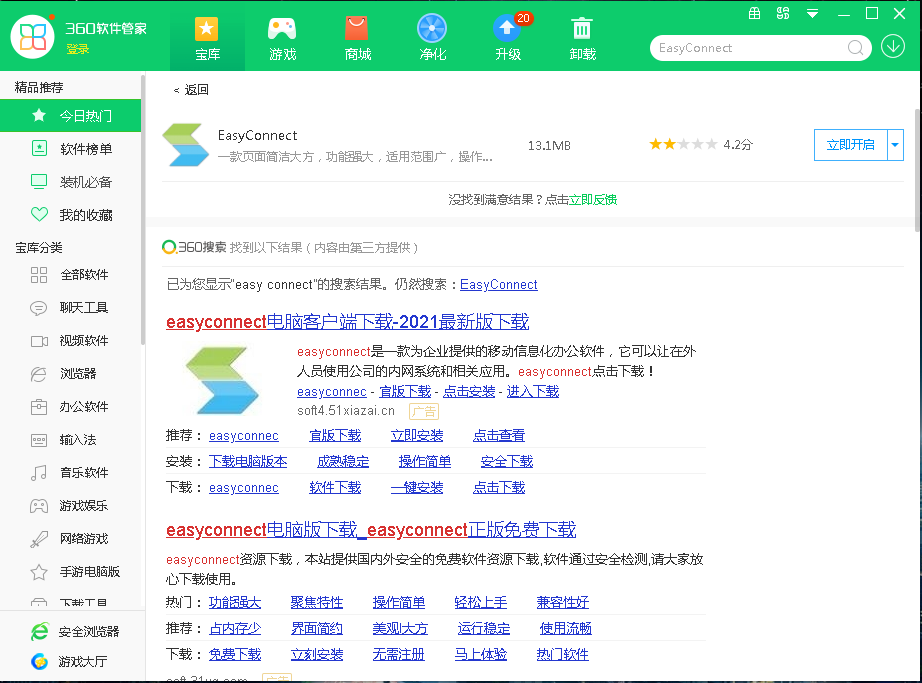
Task: Click the 立即安装 link in 推荐 row
Action: tap(417, 436)
